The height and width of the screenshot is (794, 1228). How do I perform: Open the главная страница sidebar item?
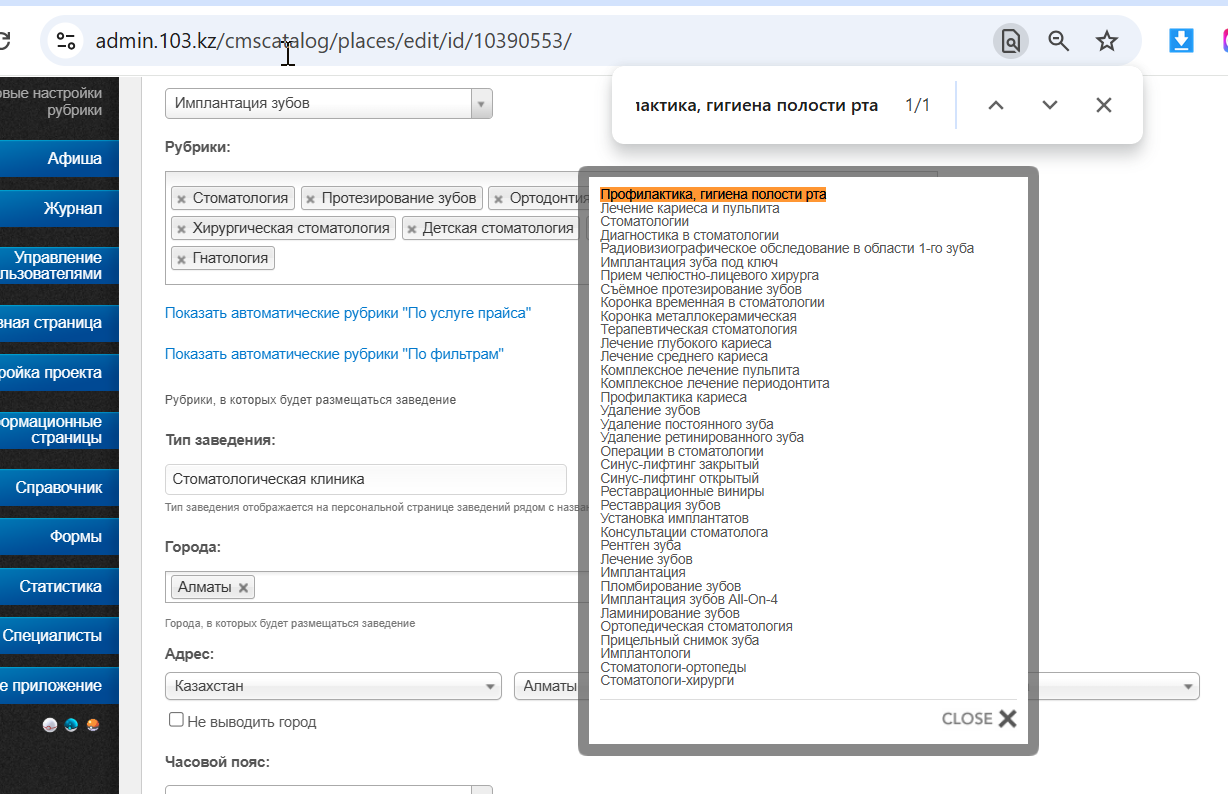(59, 324)
